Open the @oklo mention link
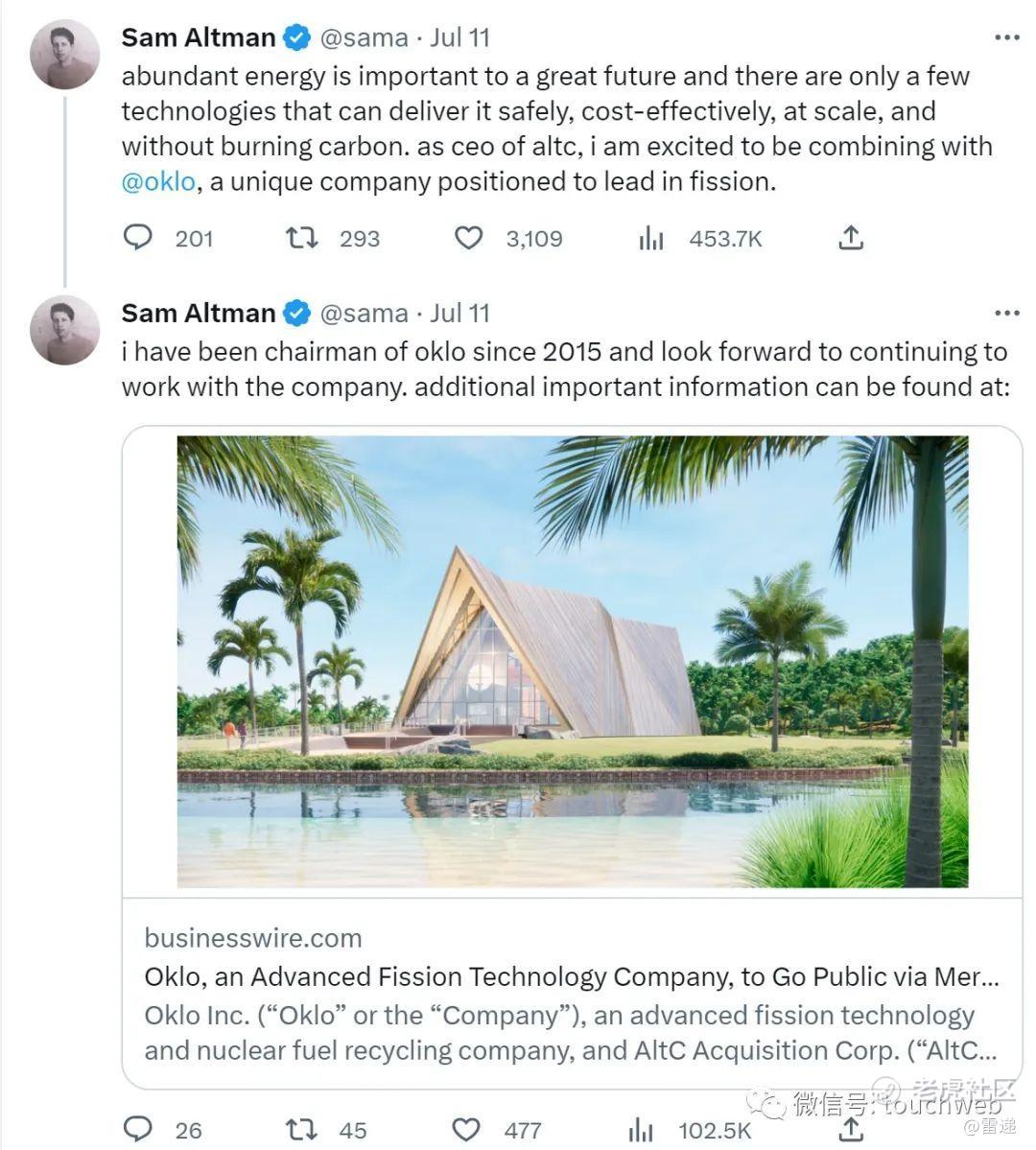Screen dimensions: 1036x1150 [158, 181]
